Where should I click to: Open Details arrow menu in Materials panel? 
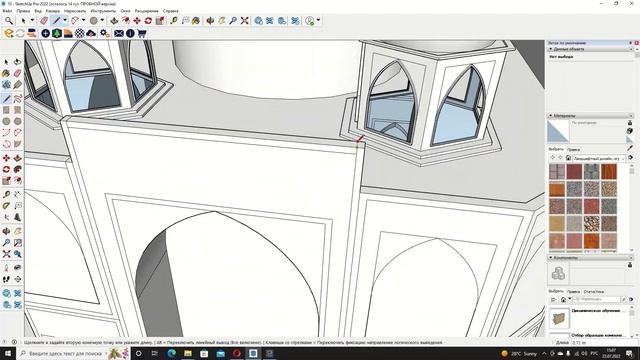coord(631,158)
